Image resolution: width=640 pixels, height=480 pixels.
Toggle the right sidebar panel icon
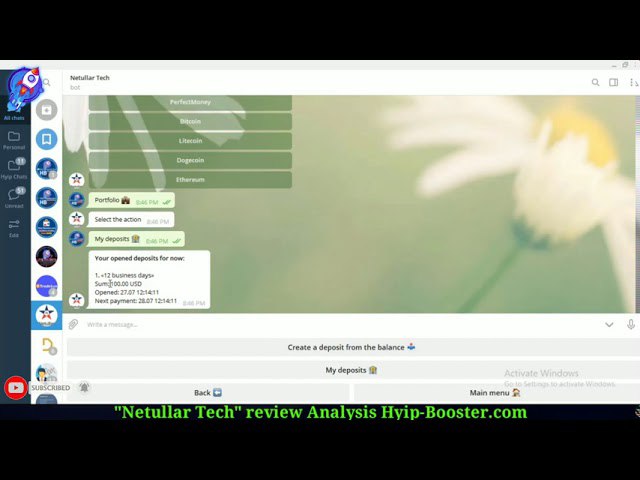click(613, 82)
